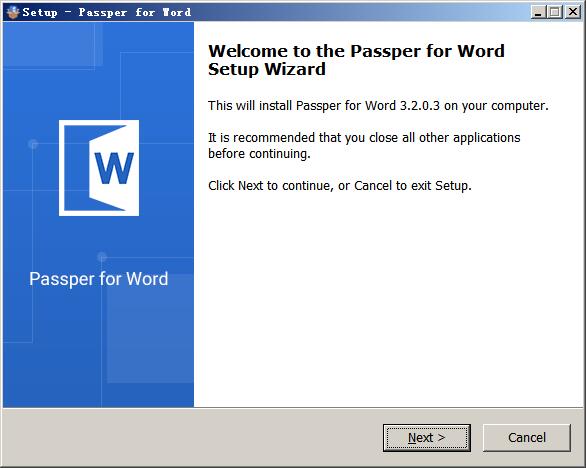Click the 'before continuing.' text line
The height and width of the screenshot is (468, 586).
click(259, 154)
